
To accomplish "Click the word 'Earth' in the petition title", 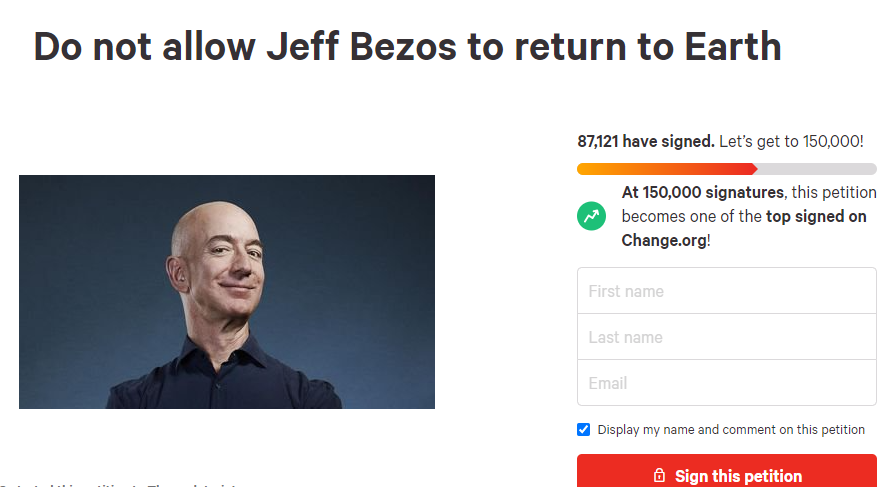I will [732, 46].
